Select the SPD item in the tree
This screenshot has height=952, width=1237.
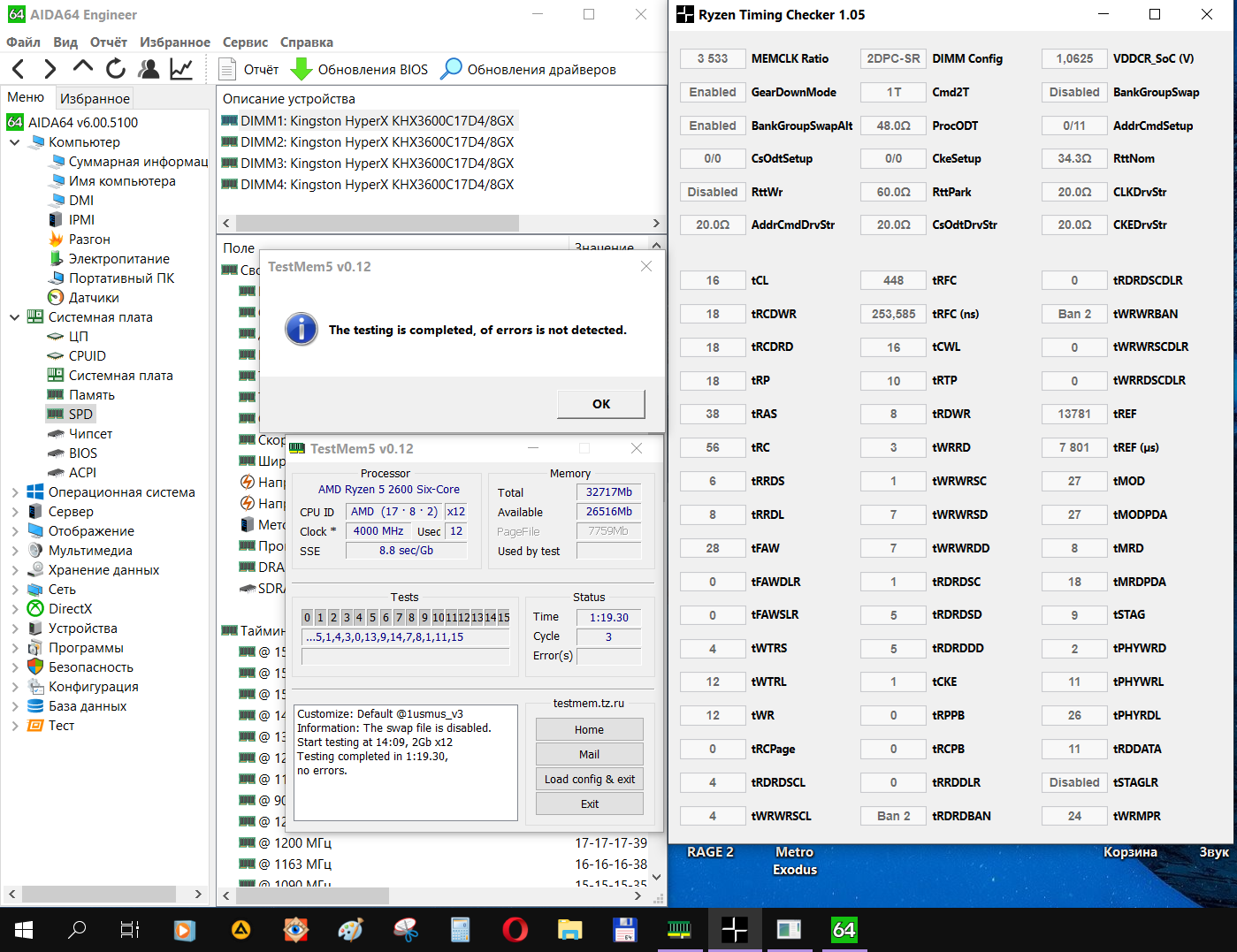(x=70, y=415)
